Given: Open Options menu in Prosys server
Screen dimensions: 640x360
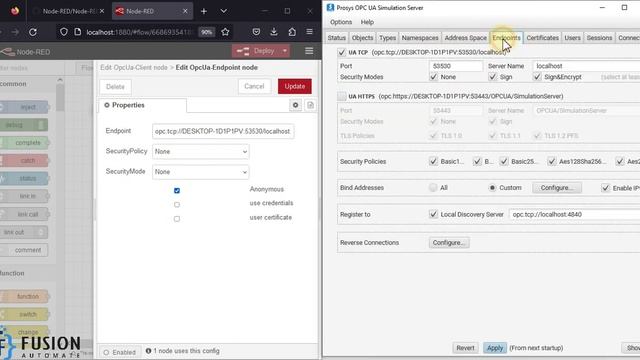Looking at the screenshot, I should [341, 22].
